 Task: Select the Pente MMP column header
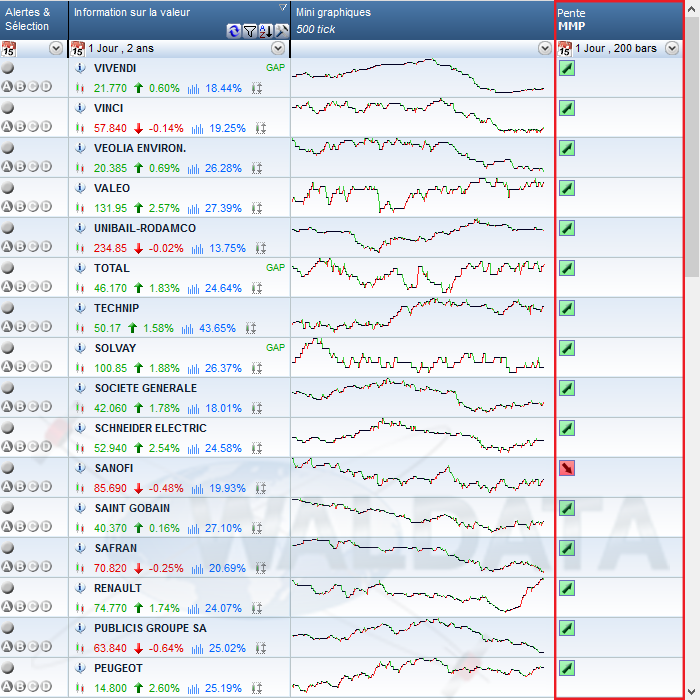620,20
